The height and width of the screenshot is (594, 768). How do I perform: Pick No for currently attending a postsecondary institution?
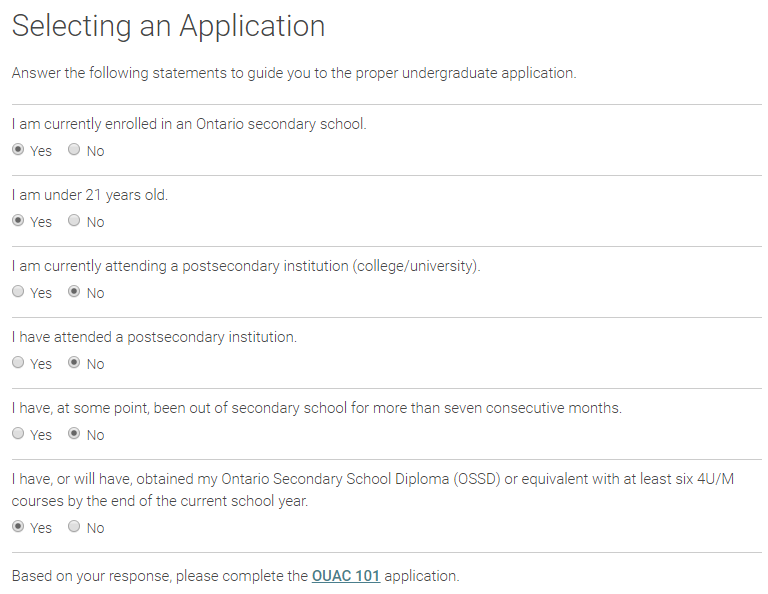coord(74,291)
